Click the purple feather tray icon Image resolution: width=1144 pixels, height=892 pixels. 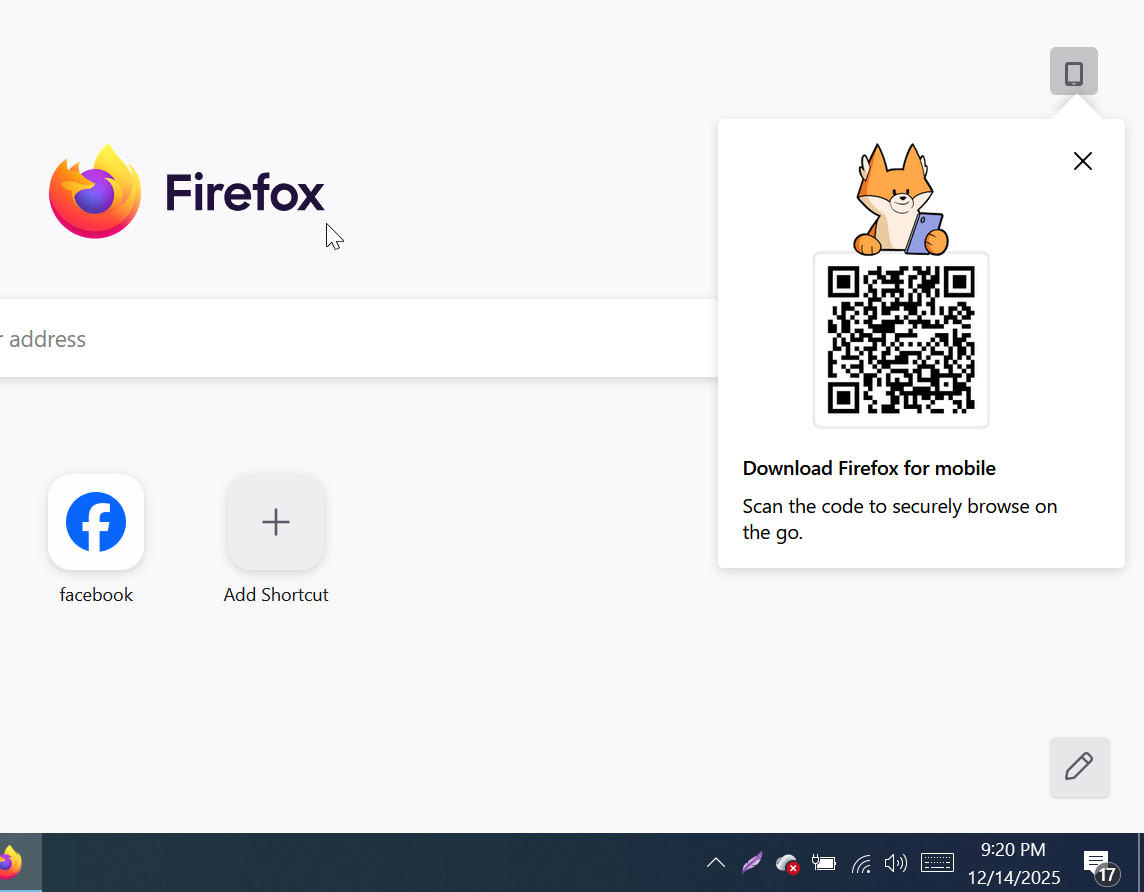(x=751, y=863)
